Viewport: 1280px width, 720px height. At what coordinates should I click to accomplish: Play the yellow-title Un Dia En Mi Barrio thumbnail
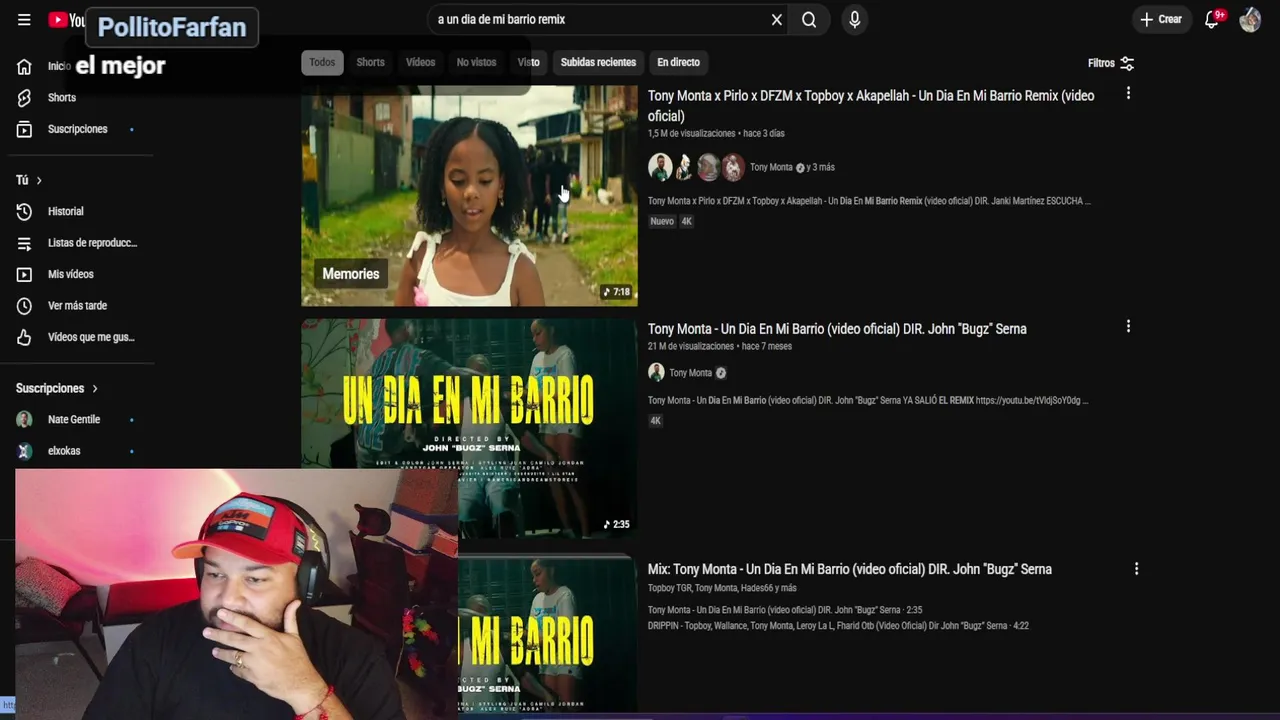pyautogui.click(x=469, y=427)
